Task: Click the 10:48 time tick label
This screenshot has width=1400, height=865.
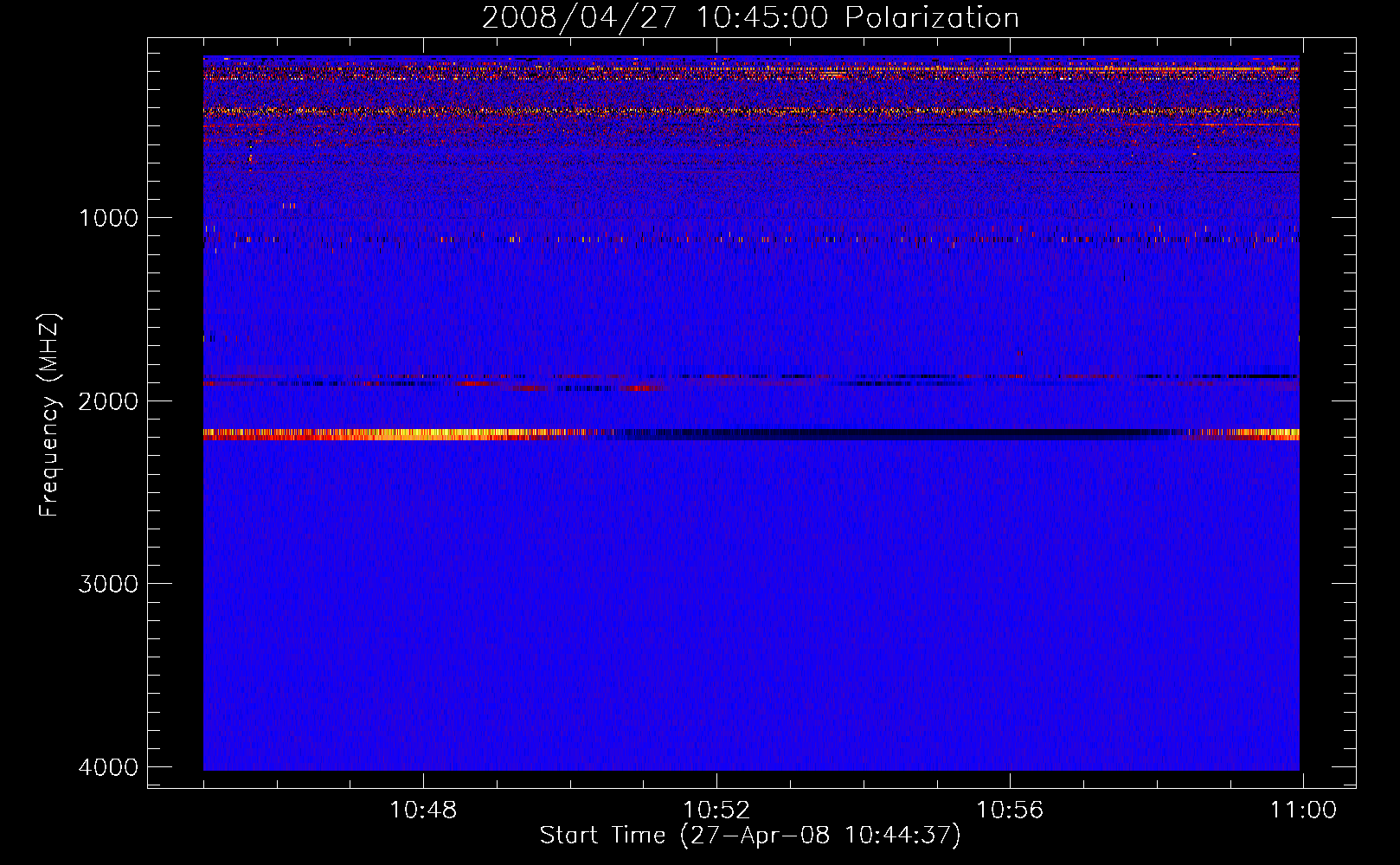Action: coord(423,811)
